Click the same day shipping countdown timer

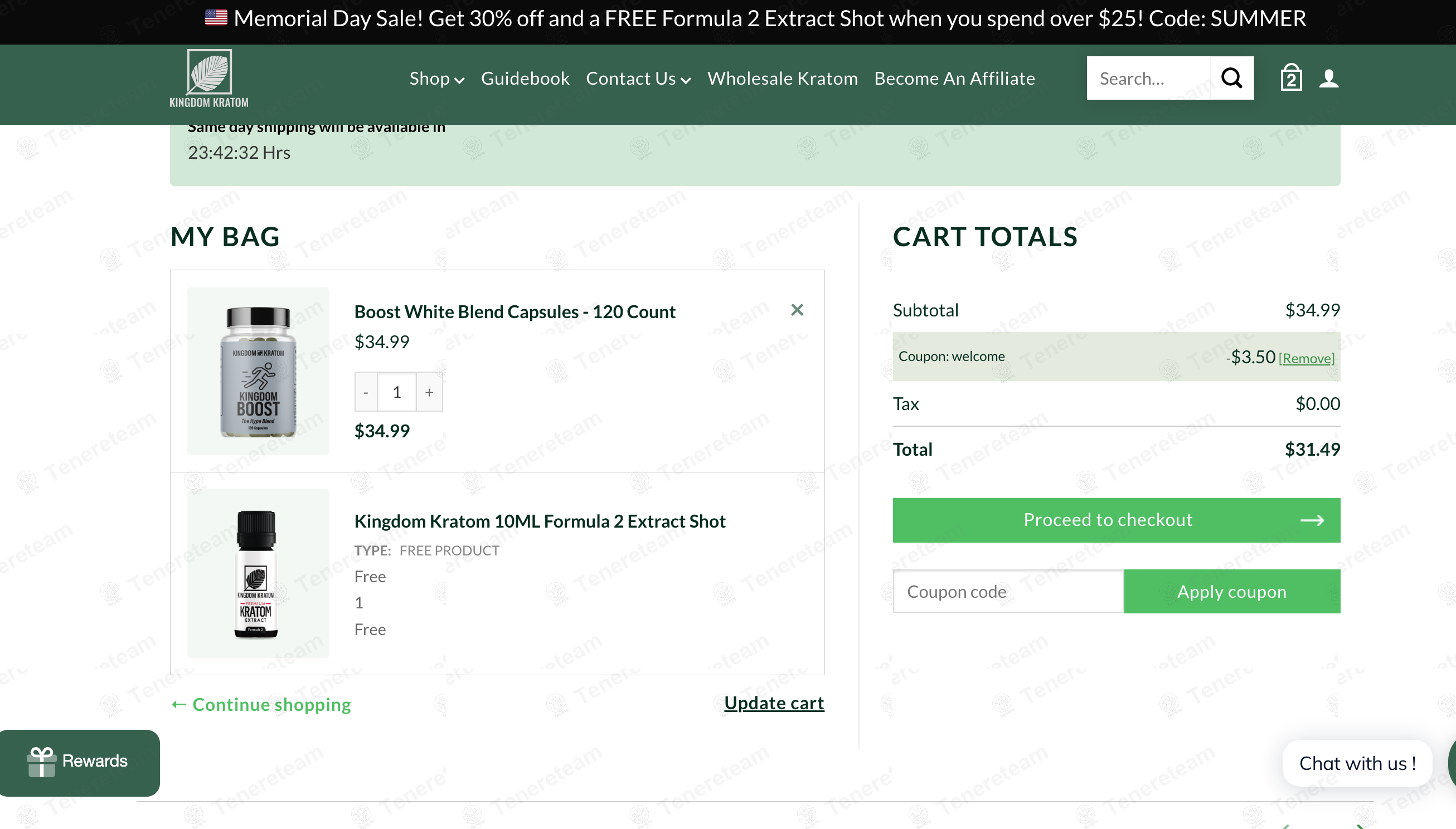239,152
